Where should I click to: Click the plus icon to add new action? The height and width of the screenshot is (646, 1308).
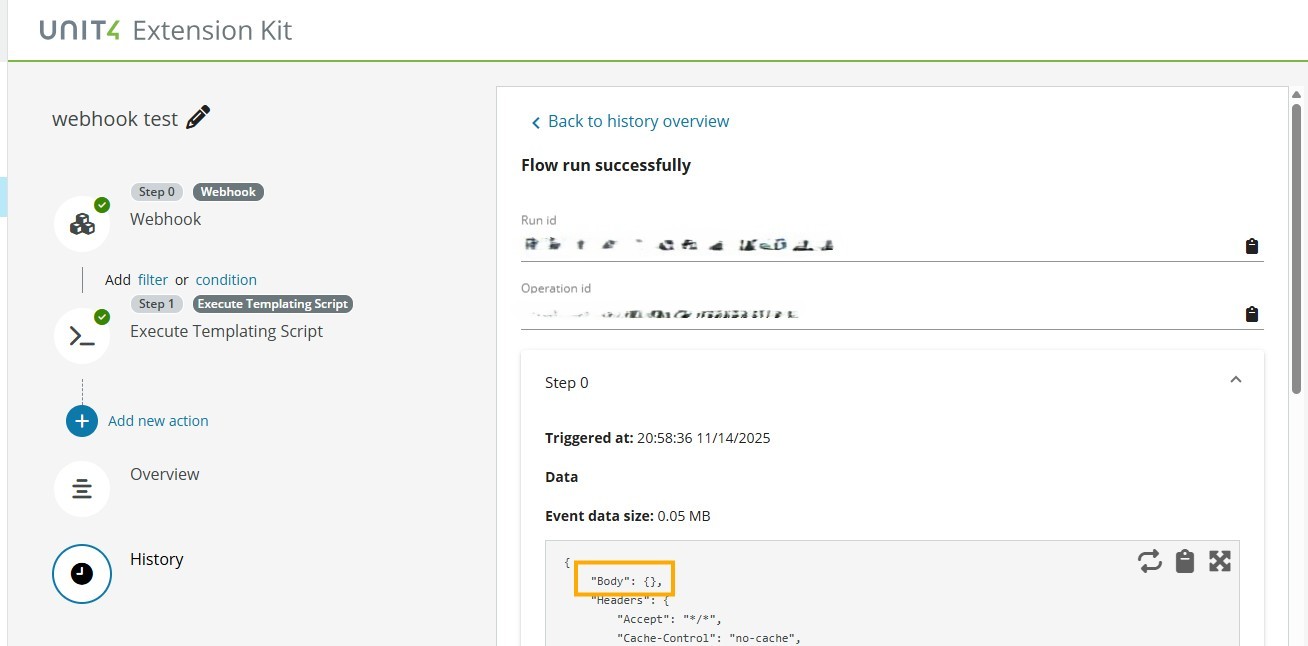click(82, 421)
